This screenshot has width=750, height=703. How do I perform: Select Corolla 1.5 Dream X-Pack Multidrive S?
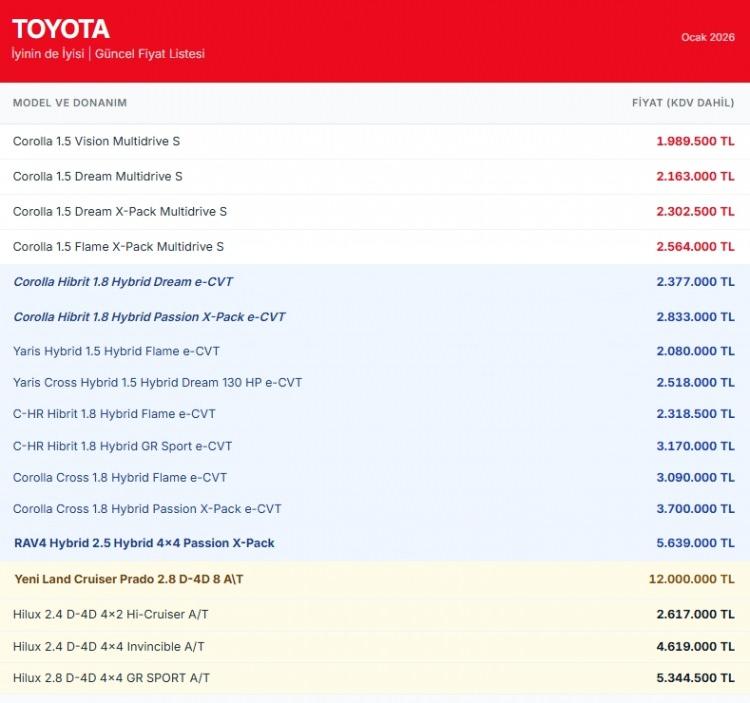[120, 211]
